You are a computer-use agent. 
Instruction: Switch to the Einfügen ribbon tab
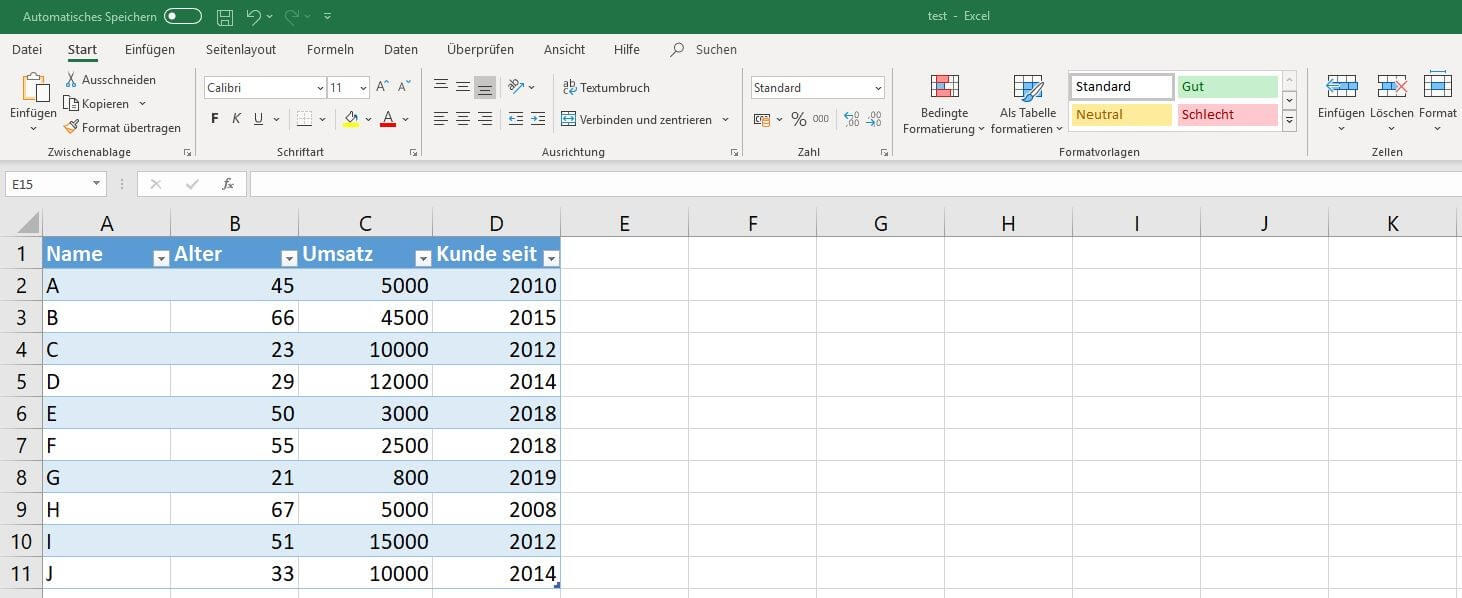click(150, 49)
